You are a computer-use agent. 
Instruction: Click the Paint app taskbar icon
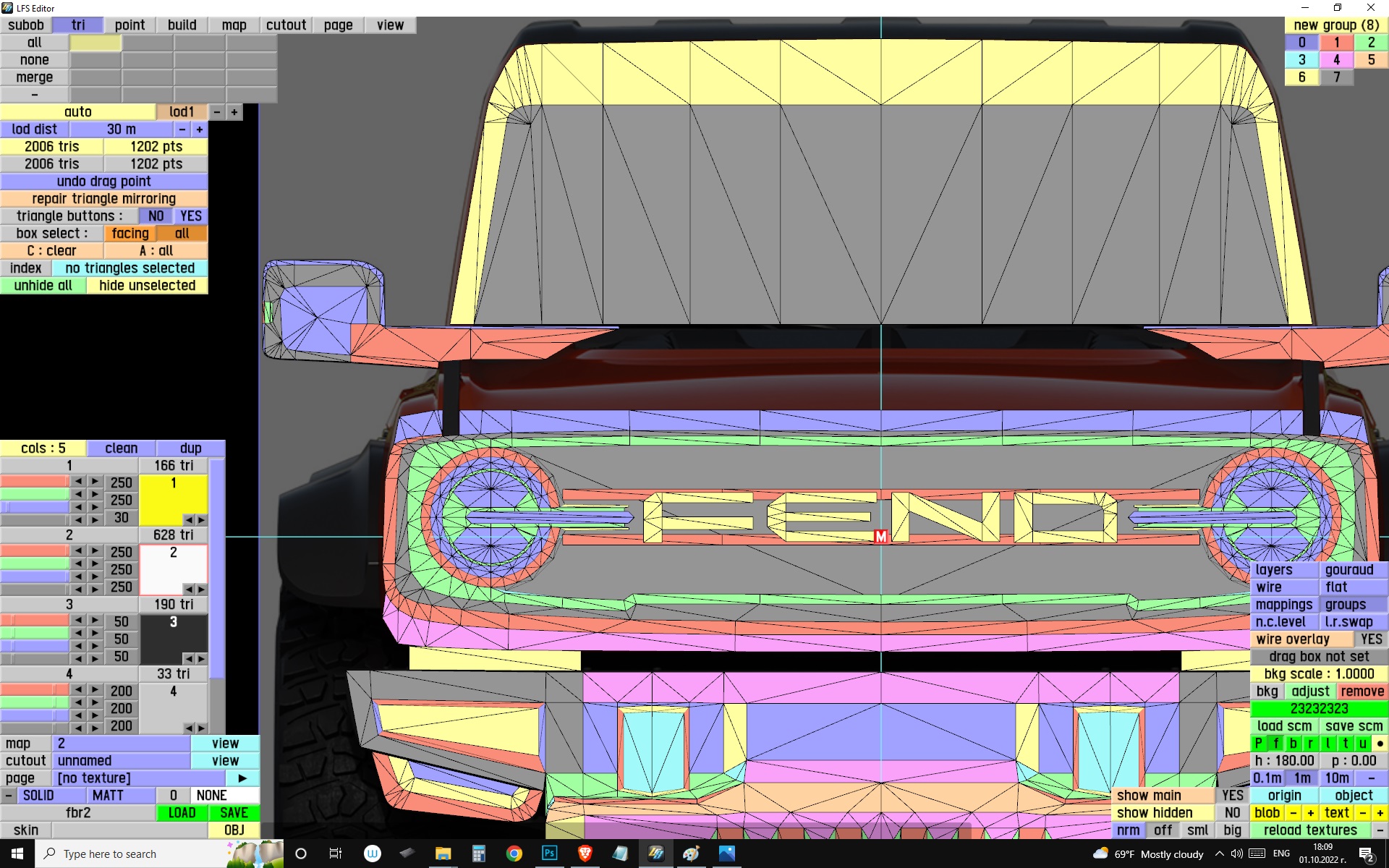(x=691, y=854)
